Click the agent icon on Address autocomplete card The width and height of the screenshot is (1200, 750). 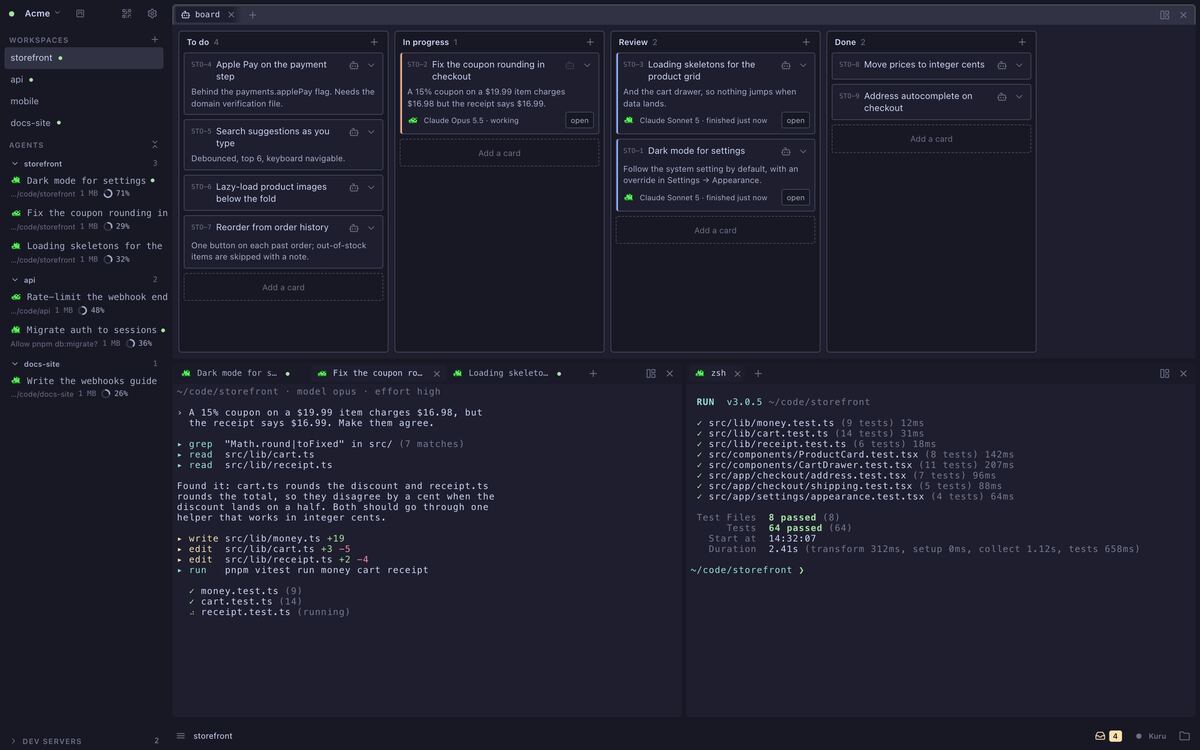pyautogui.click(x=1002, y=97)
